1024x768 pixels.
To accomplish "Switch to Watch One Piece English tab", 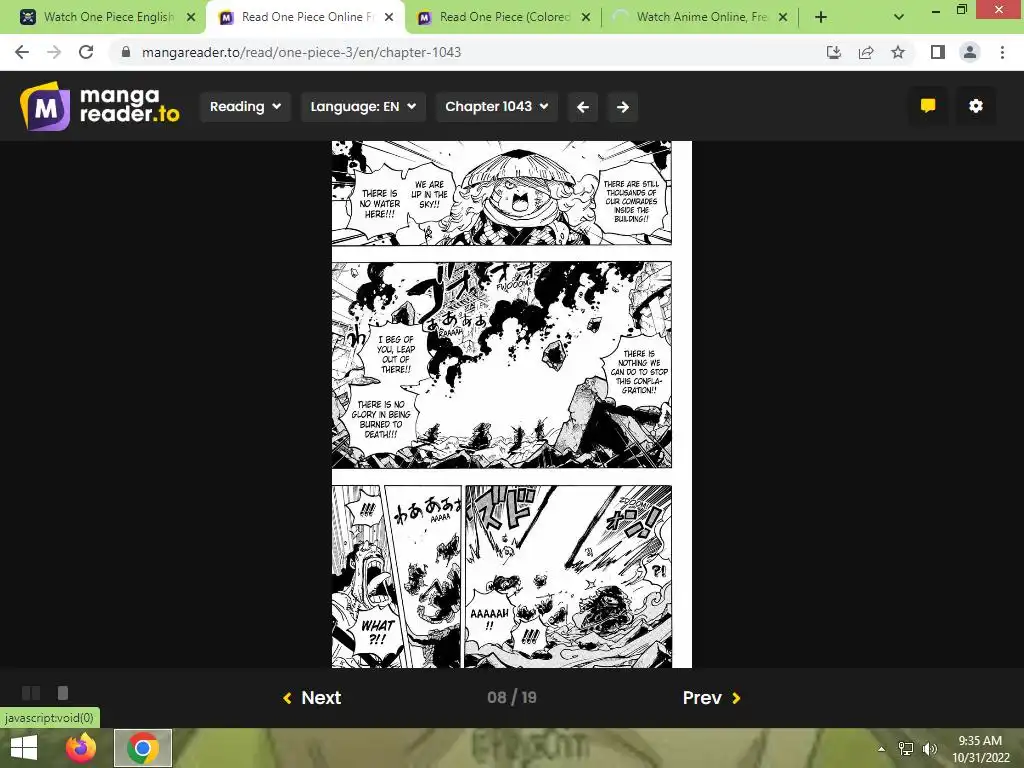I will coord(109,17).
